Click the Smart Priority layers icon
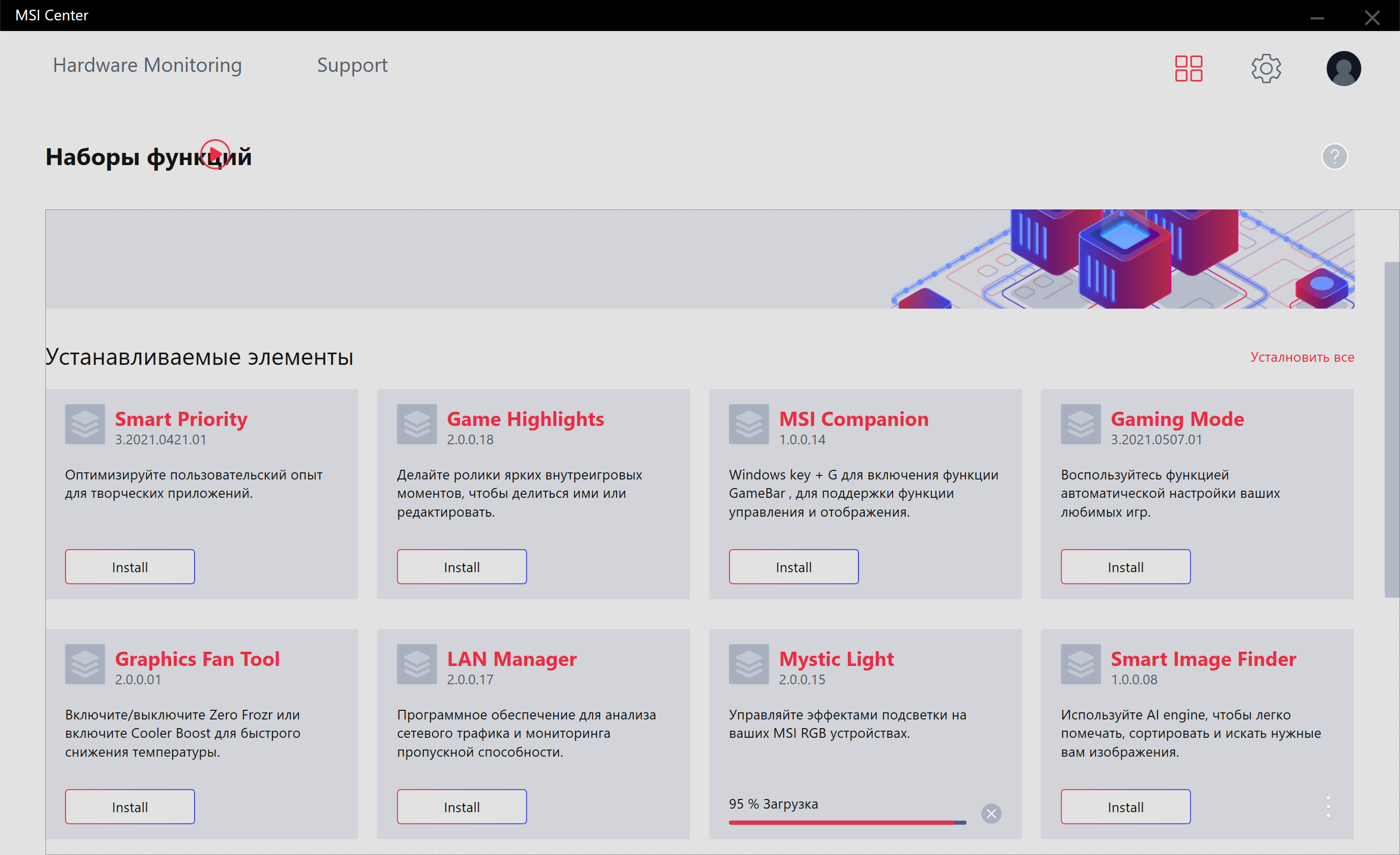1400x855 pixels. [85, 424]
